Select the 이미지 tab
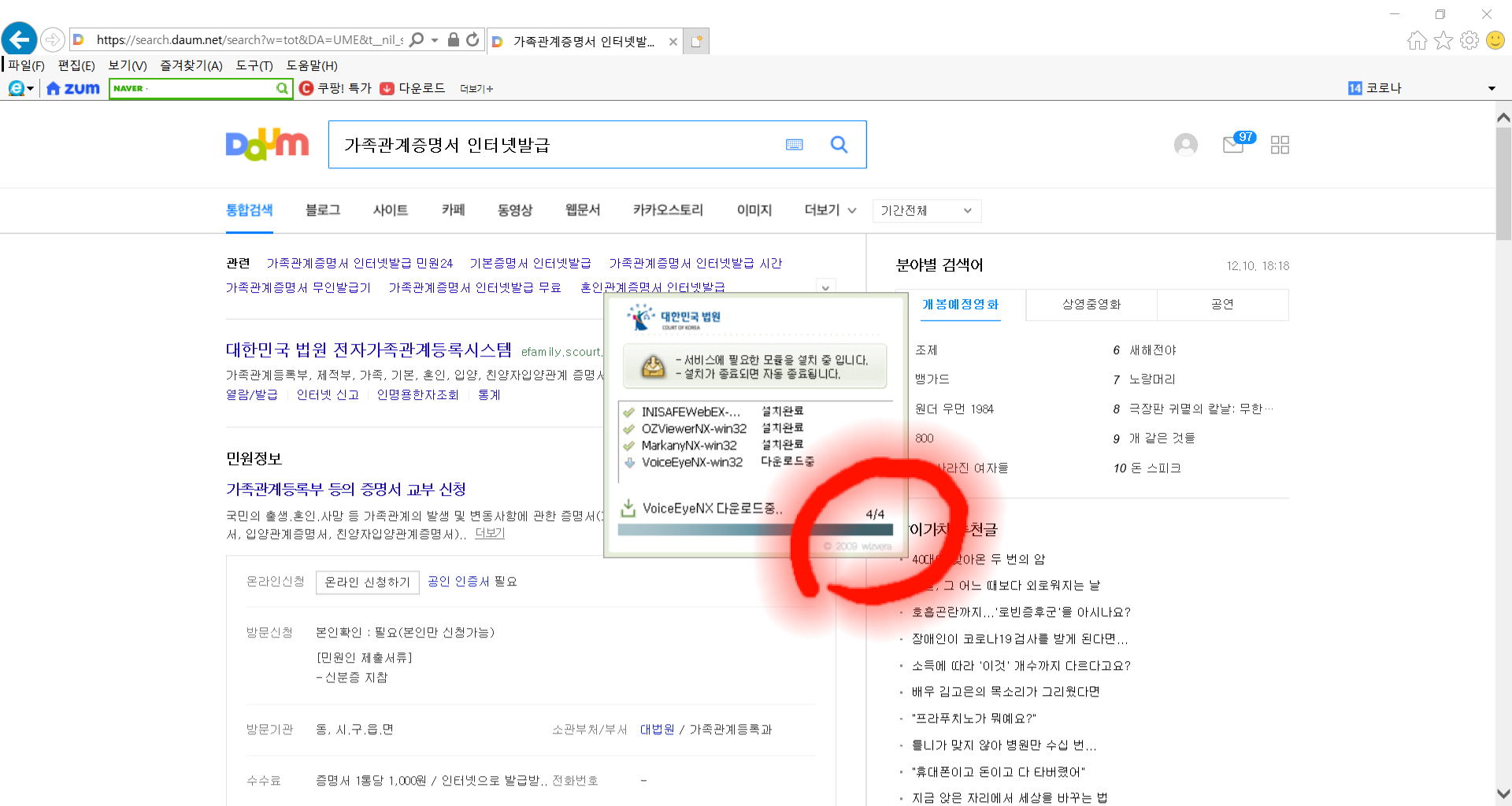 click(754, 210)
